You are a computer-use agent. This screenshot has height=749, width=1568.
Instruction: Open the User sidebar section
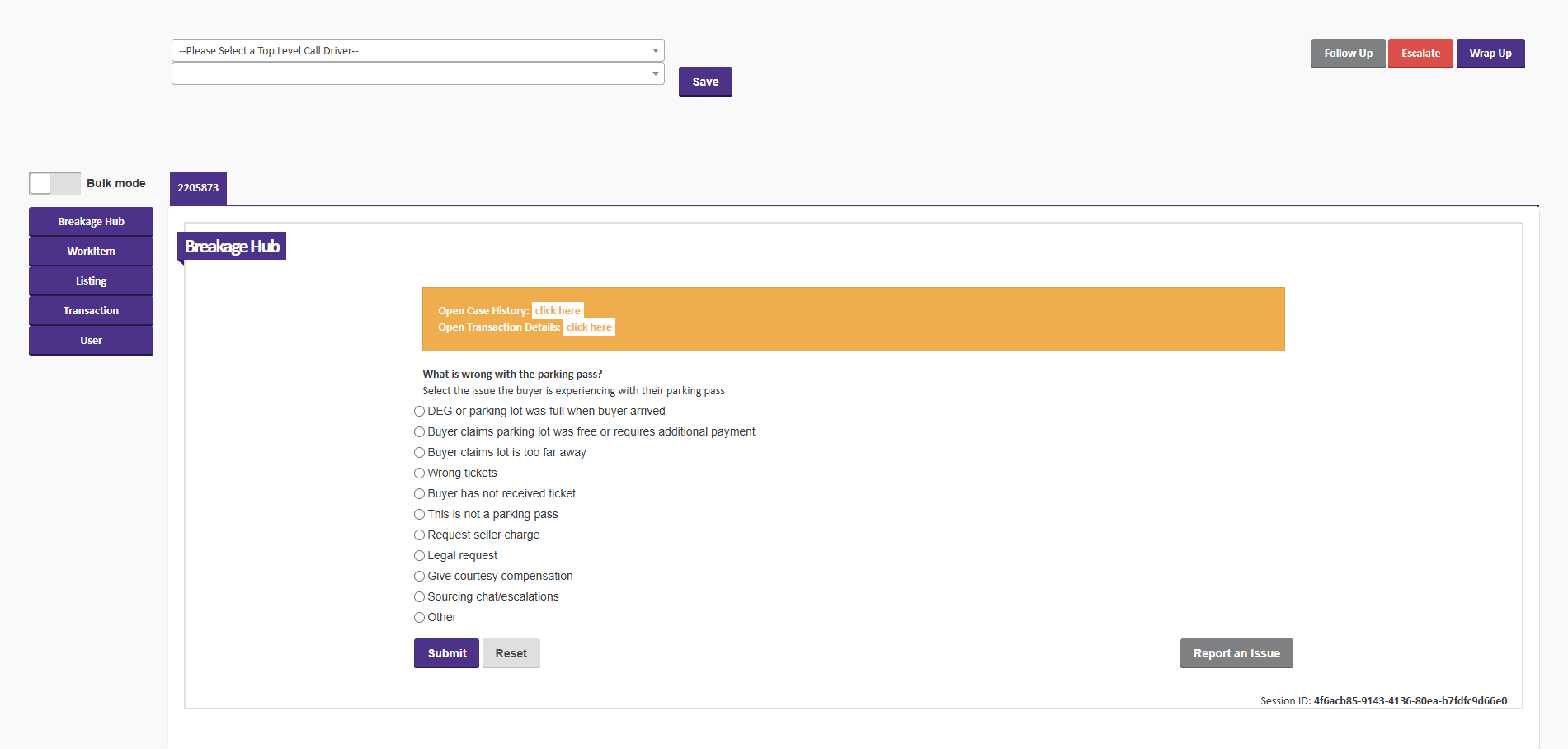[91, 341]
